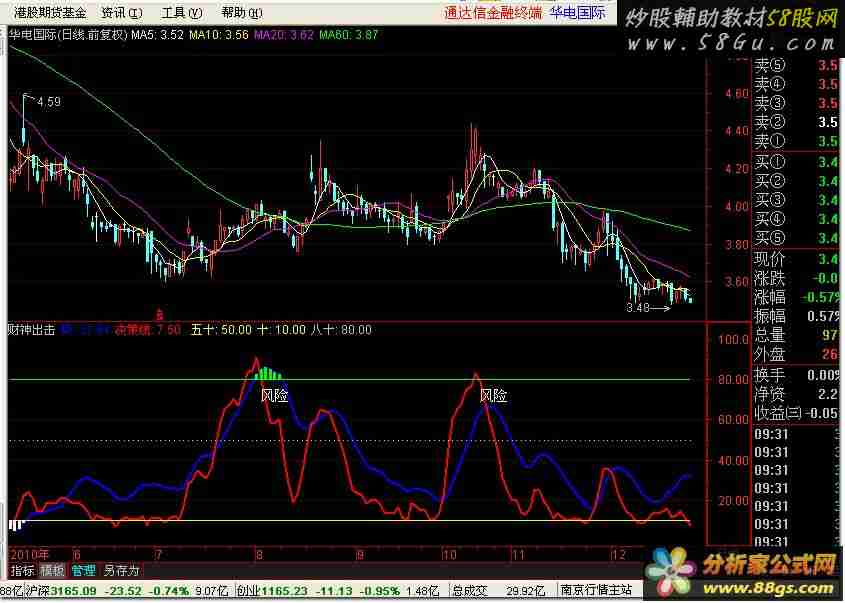Click the 3.48 low price marker

(638, 308)
